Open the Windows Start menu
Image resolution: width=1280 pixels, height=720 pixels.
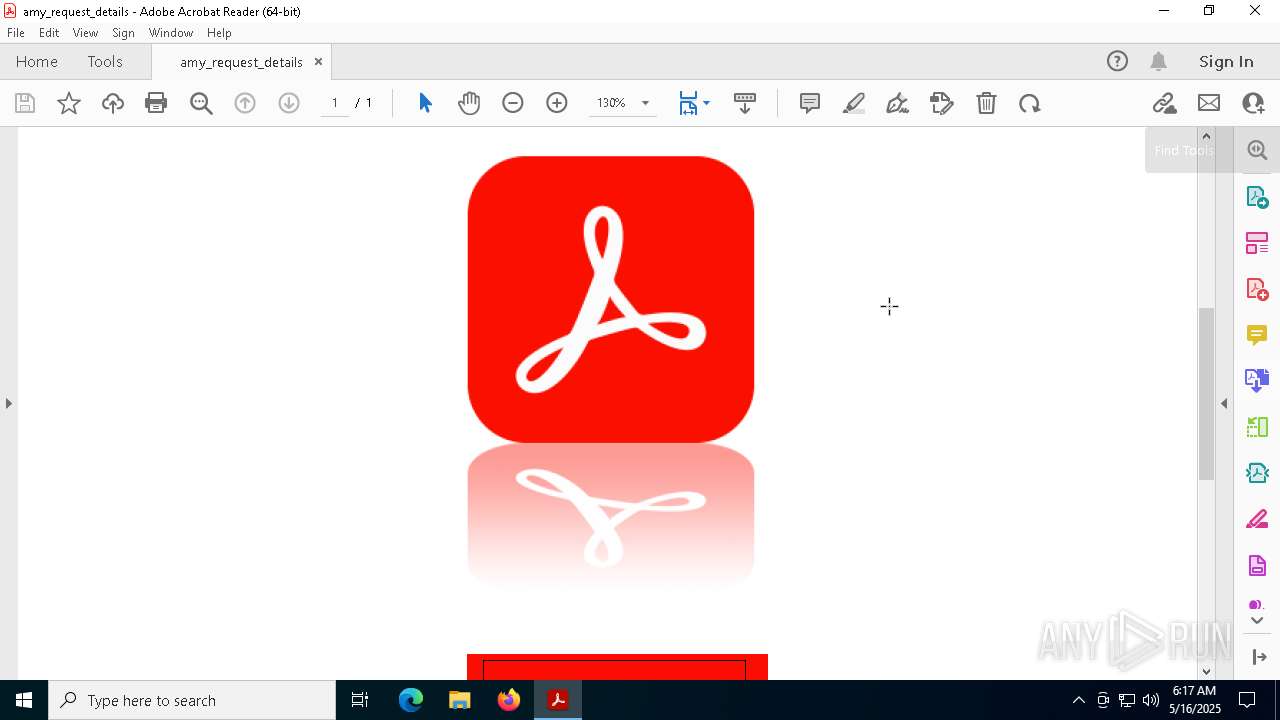(24, 700)
